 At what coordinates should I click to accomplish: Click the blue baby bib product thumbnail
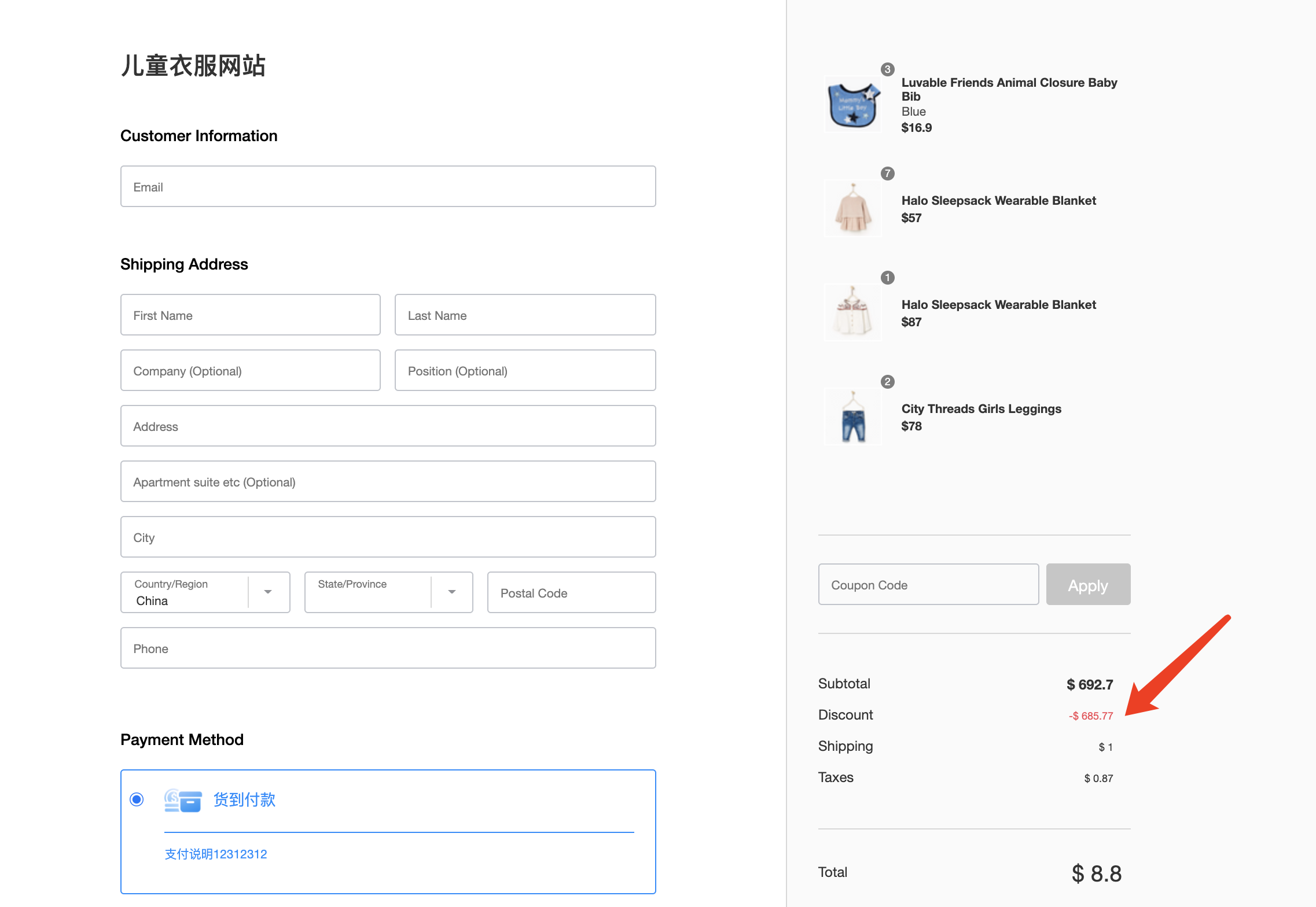coord(852,105)
